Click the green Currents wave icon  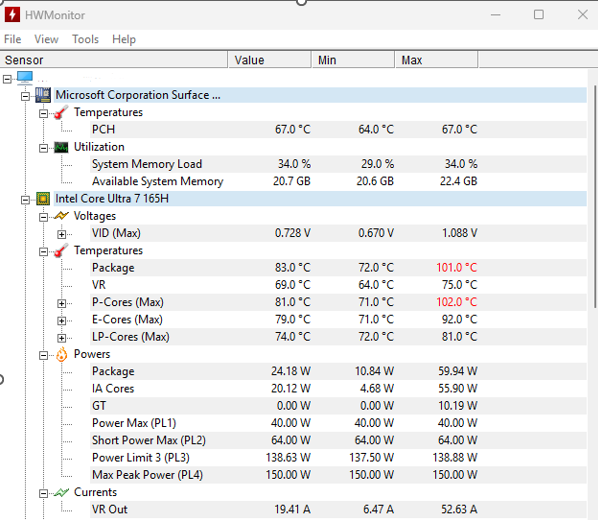[61, 493]
